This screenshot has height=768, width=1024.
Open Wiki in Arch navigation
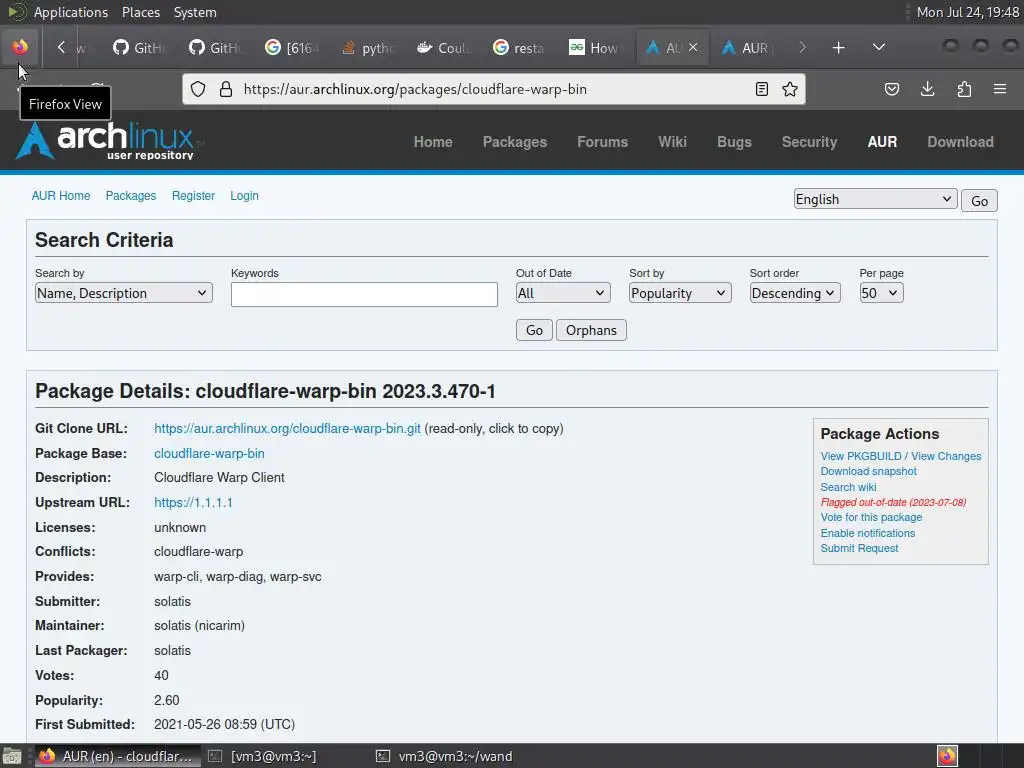point(672,142)
